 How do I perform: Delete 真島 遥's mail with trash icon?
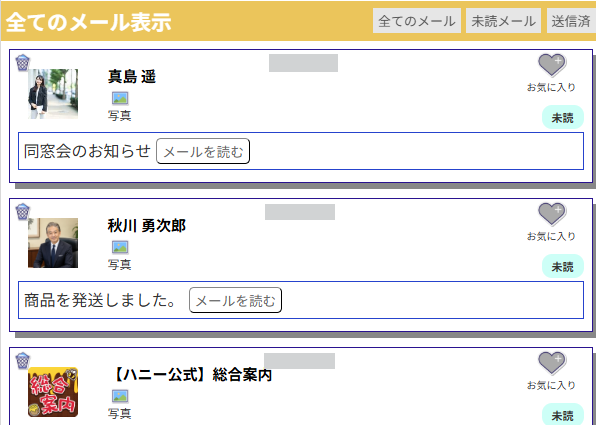click(22, 63)
